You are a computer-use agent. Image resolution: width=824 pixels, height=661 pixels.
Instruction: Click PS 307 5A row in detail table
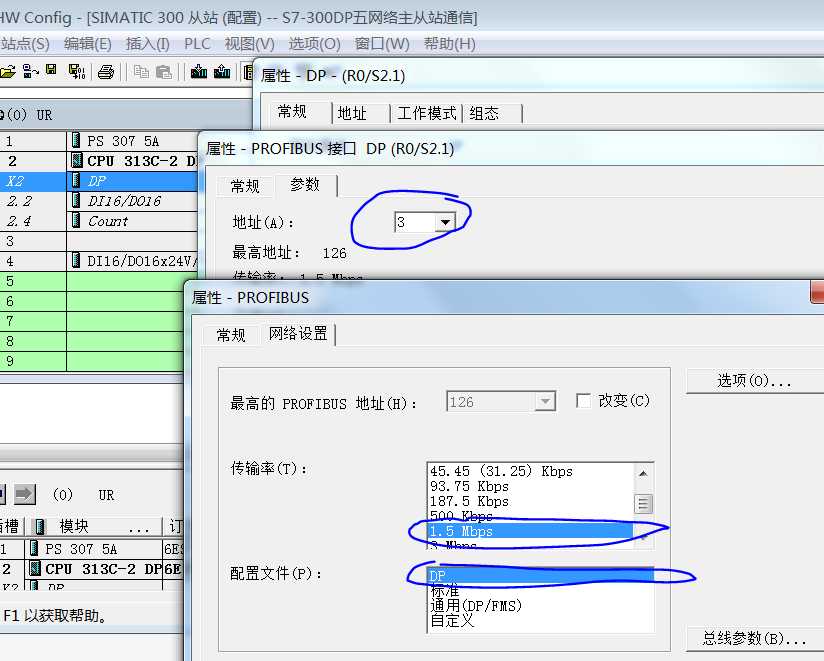click(91, 549)
